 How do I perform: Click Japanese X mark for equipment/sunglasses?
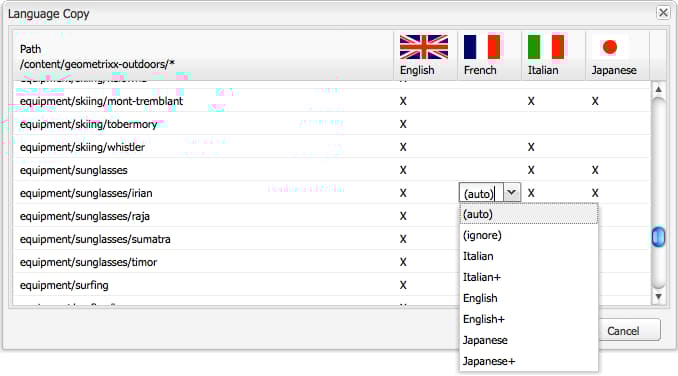595,170
